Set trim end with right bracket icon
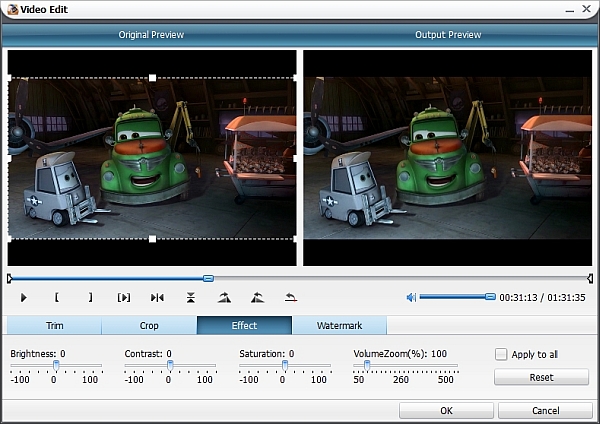This screenshot has height=424, width=600. coord(90,297)
